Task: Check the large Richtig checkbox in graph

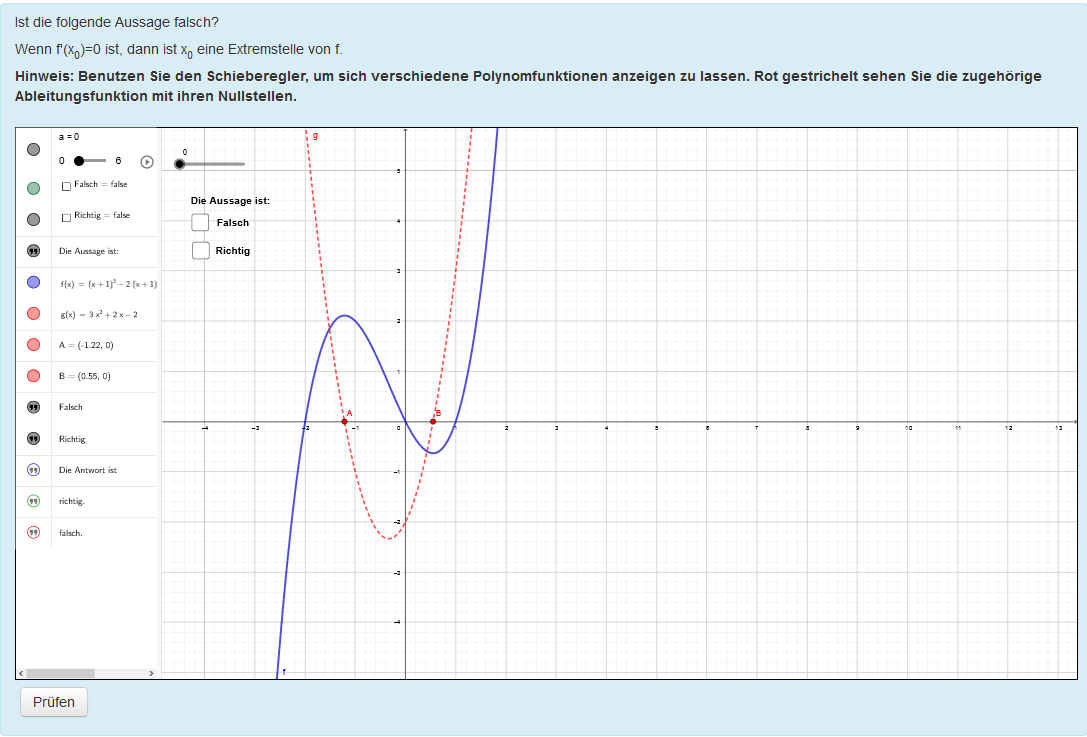Action: click(201, 250)
